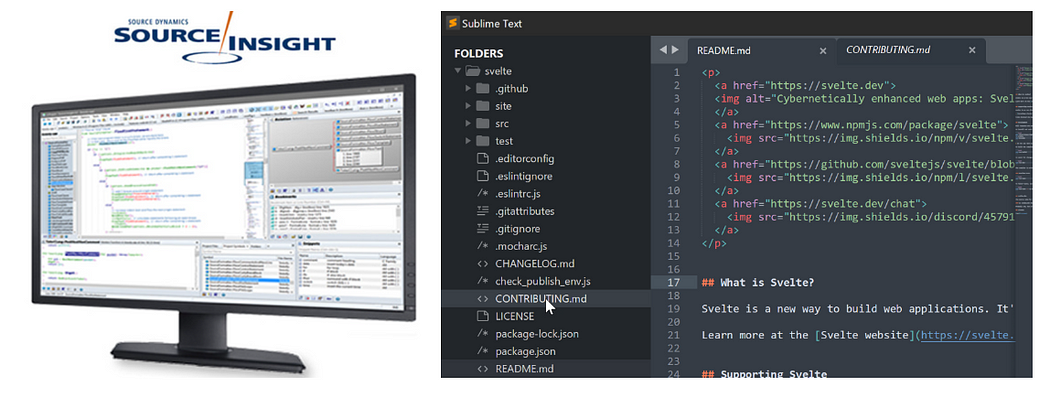Click the tab scroll left arrow
Viewport: 1050px width, 398px height.
[663, 50]
